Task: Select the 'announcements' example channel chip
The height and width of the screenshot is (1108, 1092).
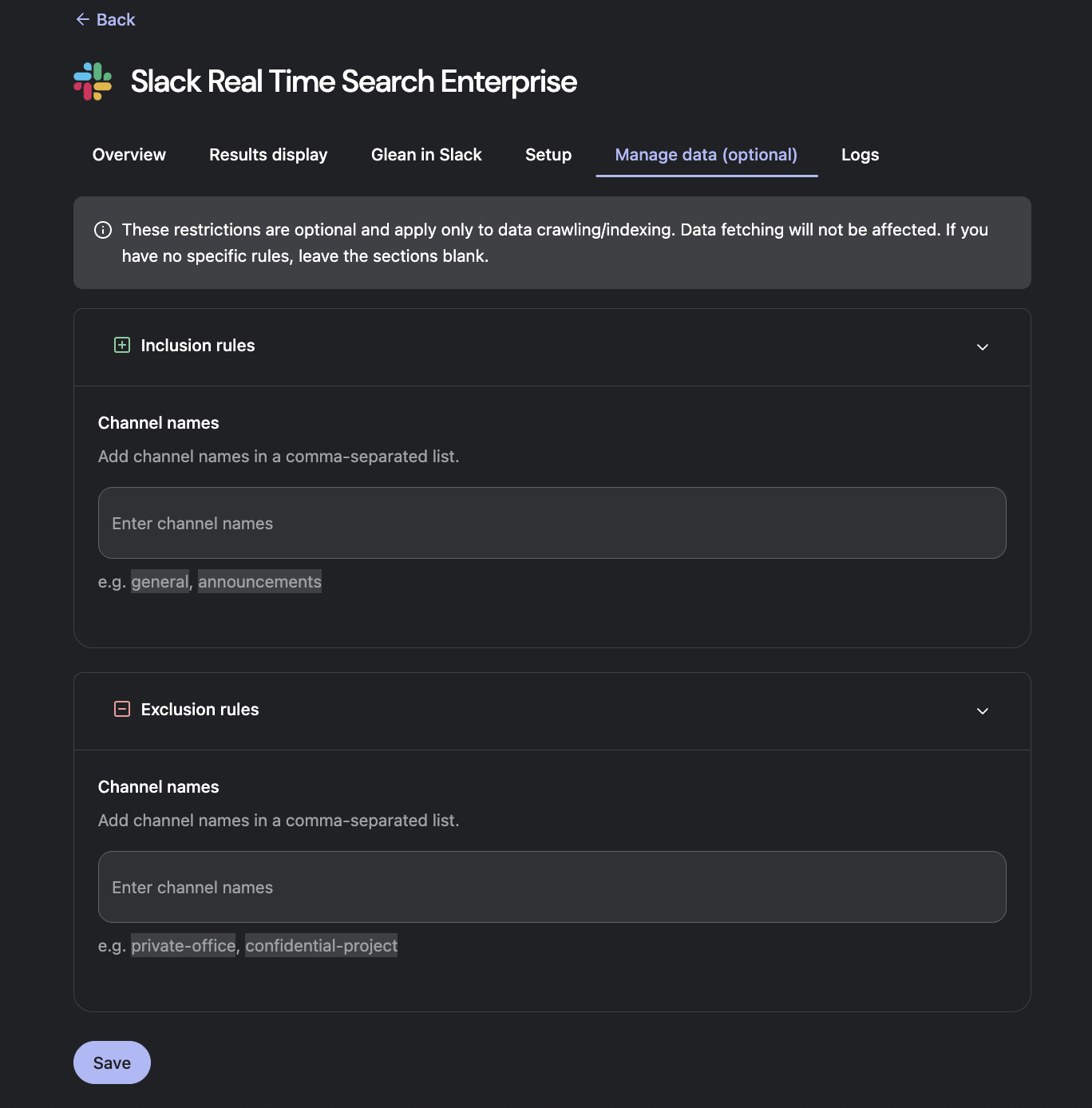Action: [x=259, y=581]
